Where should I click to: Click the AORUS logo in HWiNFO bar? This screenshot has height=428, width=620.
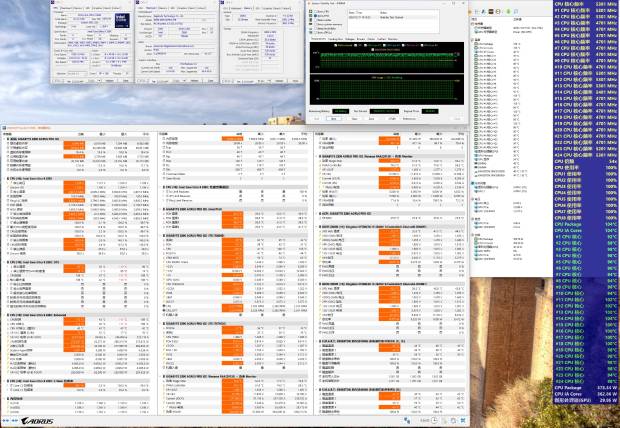(x=37, y=420)
